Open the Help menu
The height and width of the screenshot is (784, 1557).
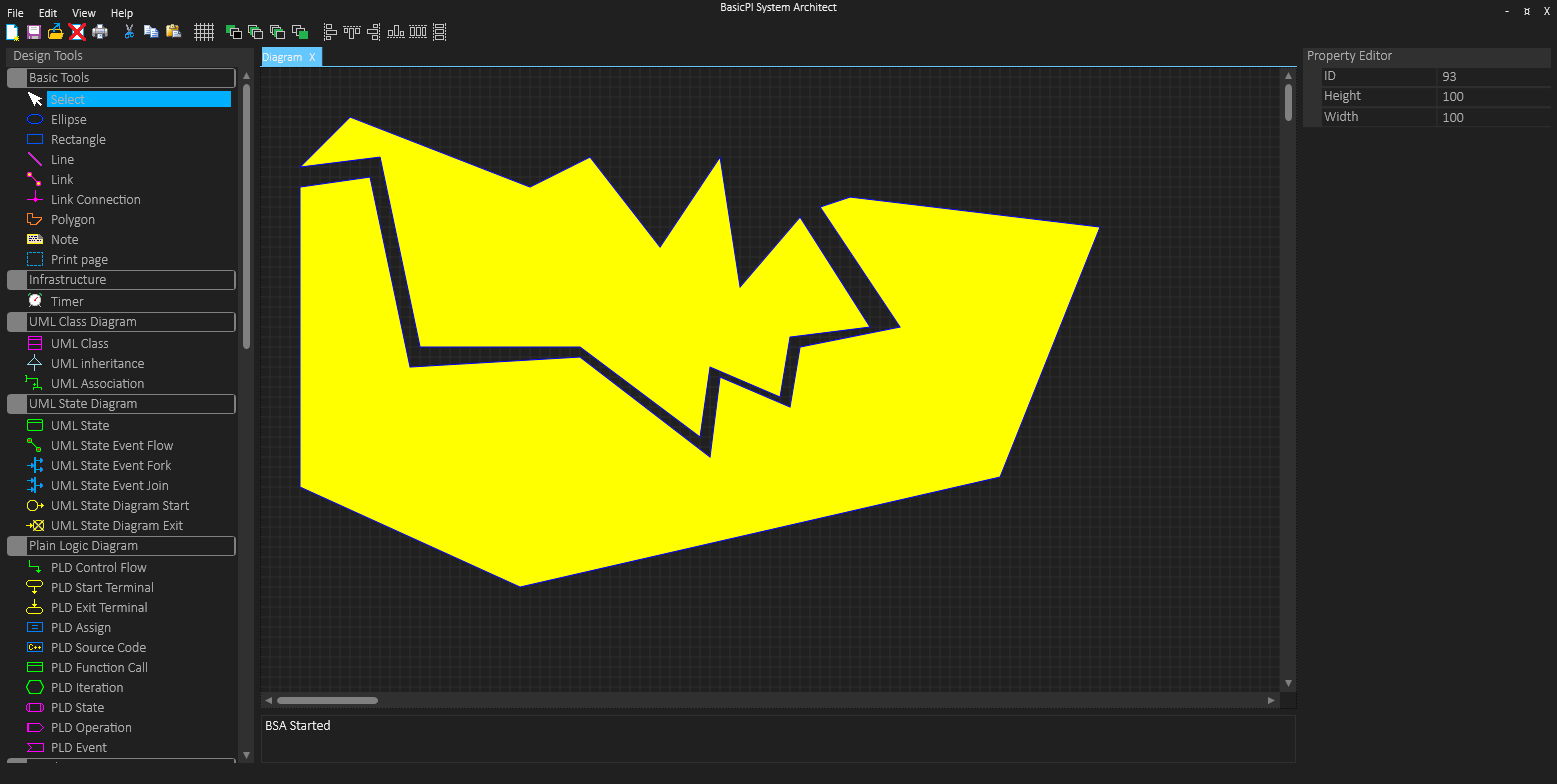(x=122, y=13)
